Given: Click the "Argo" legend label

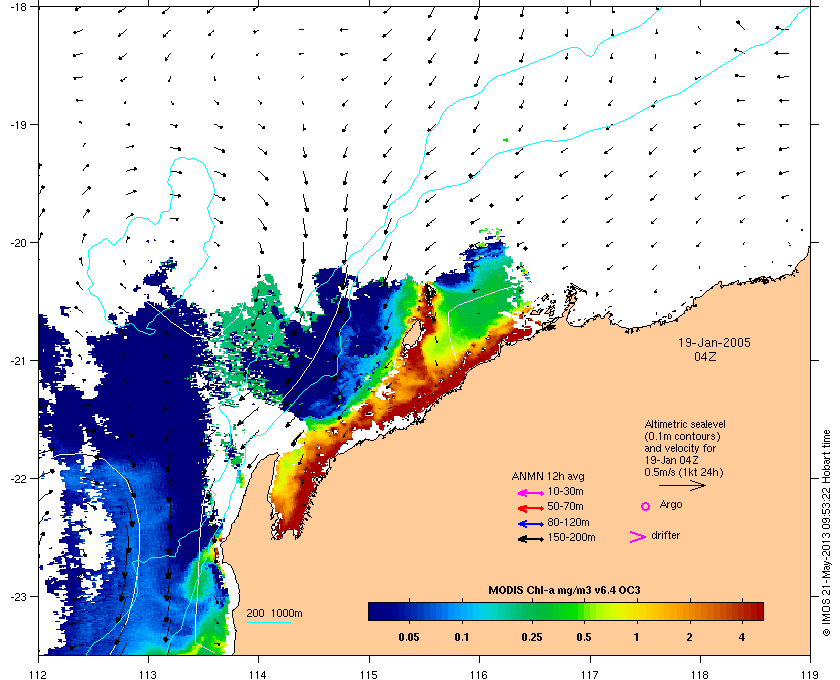Looking at the screenshot, I should pyautogui.click(x=671, y=505).
